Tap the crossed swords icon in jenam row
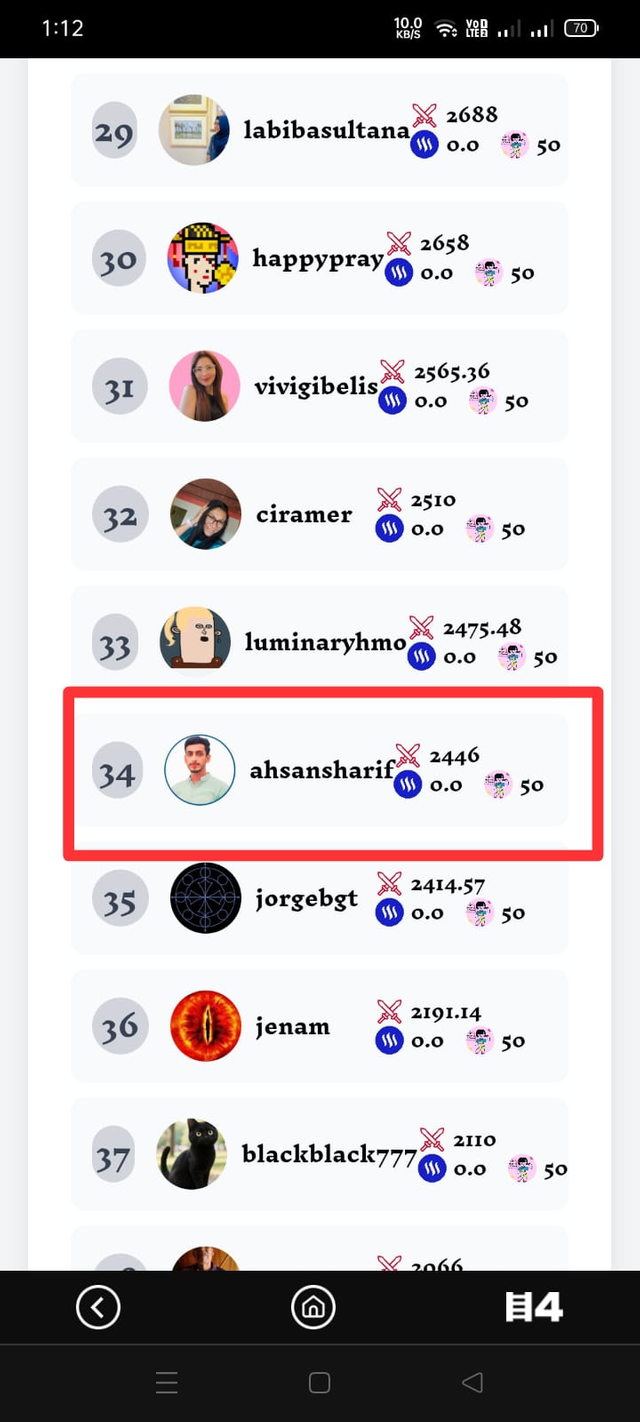 pos(389,1012)
